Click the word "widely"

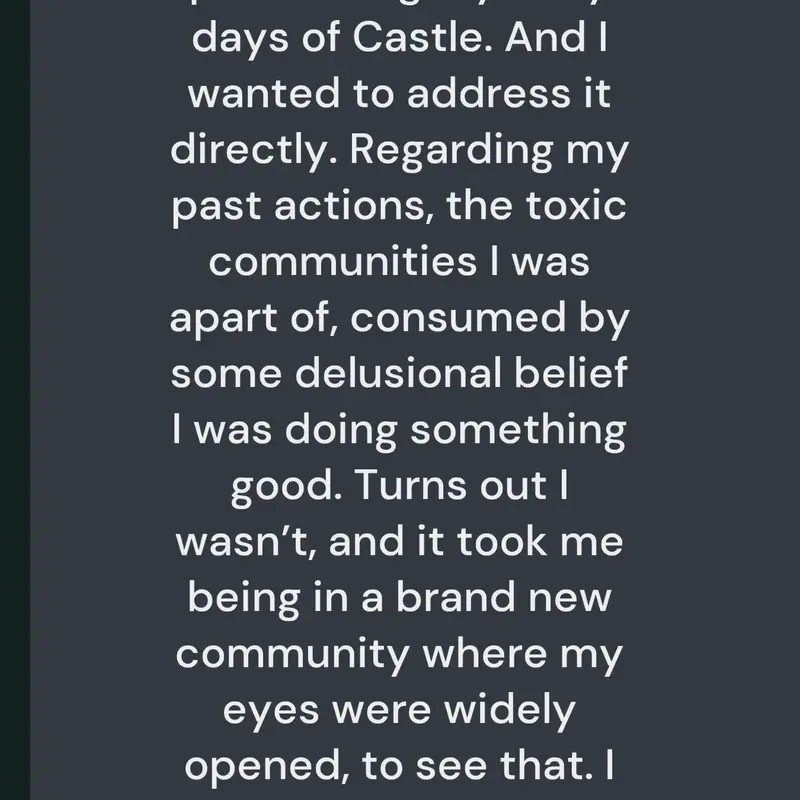click(509, 711)
